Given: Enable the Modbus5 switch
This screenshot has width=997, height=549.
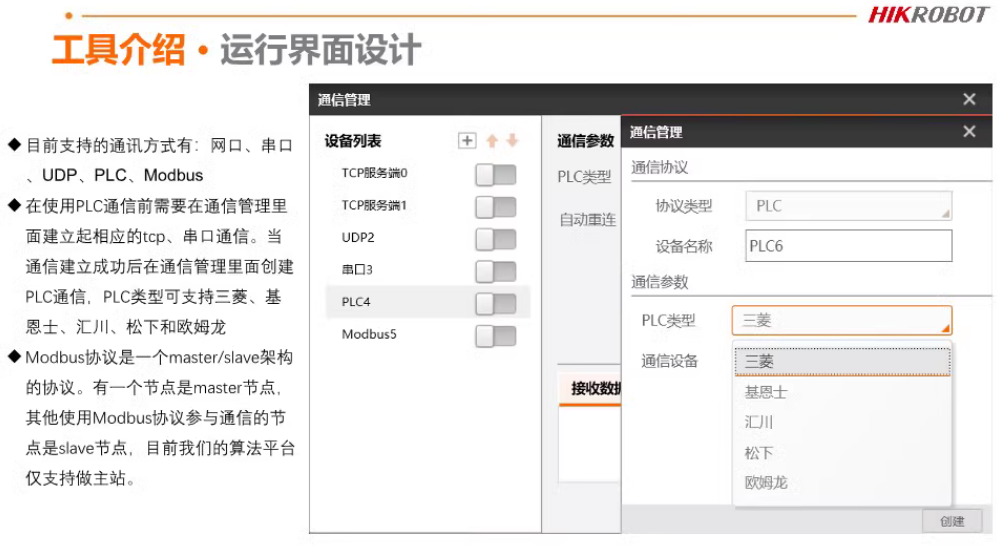Looking at the screenshot, I should click(495, 336).
